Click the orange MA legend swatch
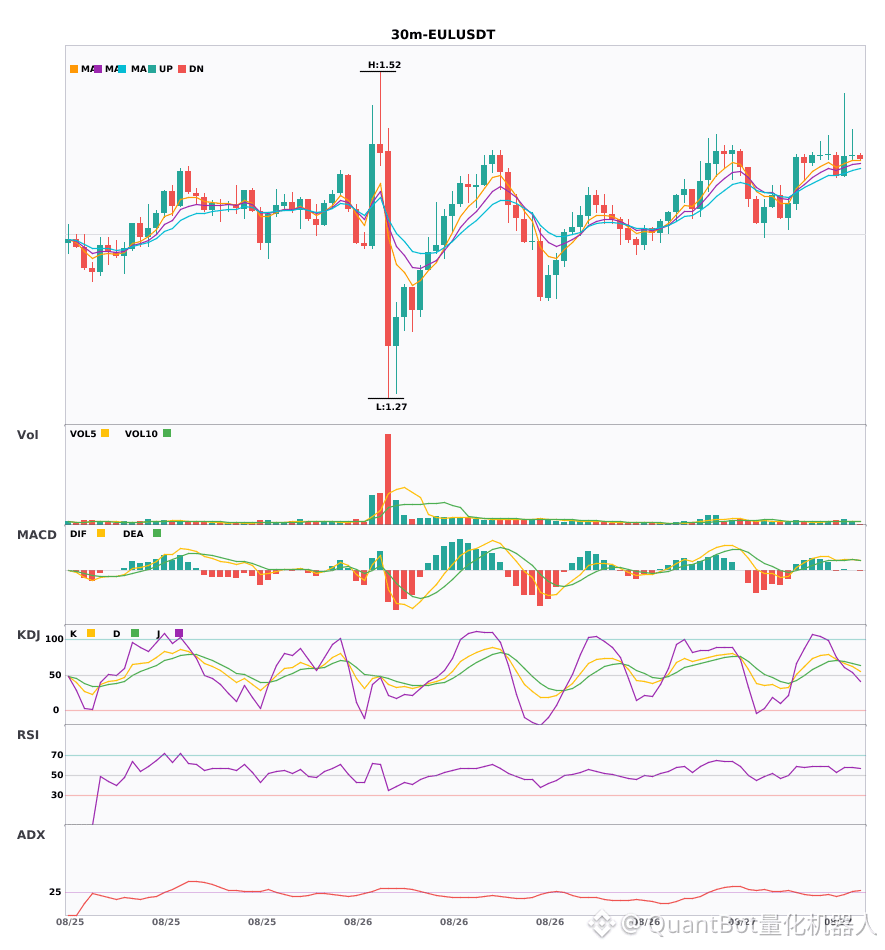Image resolution: width=885 pixels, height=950 pixels. (x=74, y=69)
